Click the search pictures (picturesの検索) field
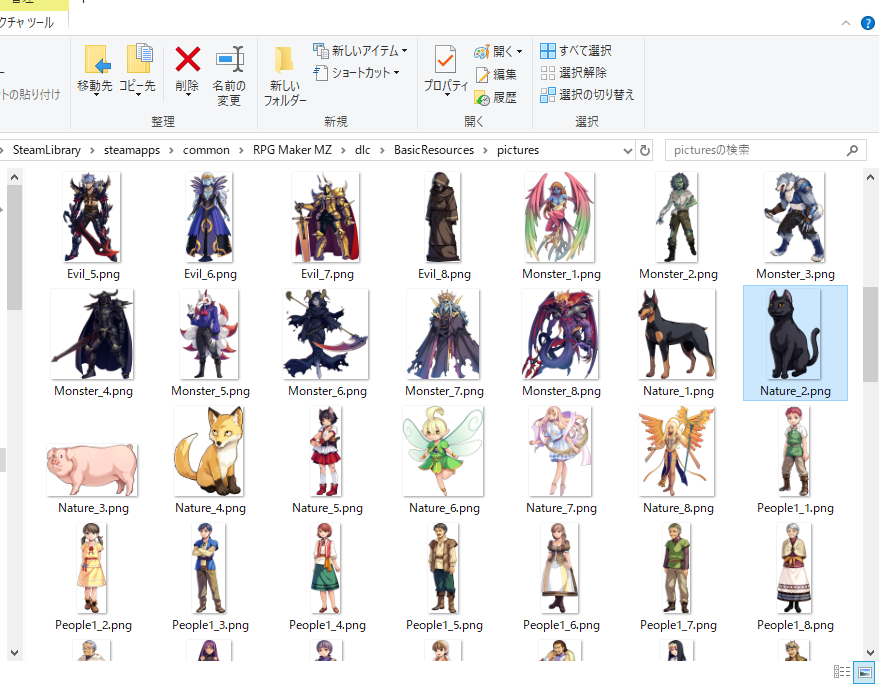 click(x=766, y=150)
